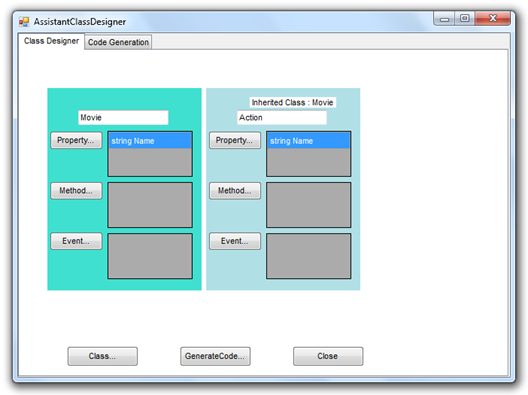Select string Name in Action property list

309,141
